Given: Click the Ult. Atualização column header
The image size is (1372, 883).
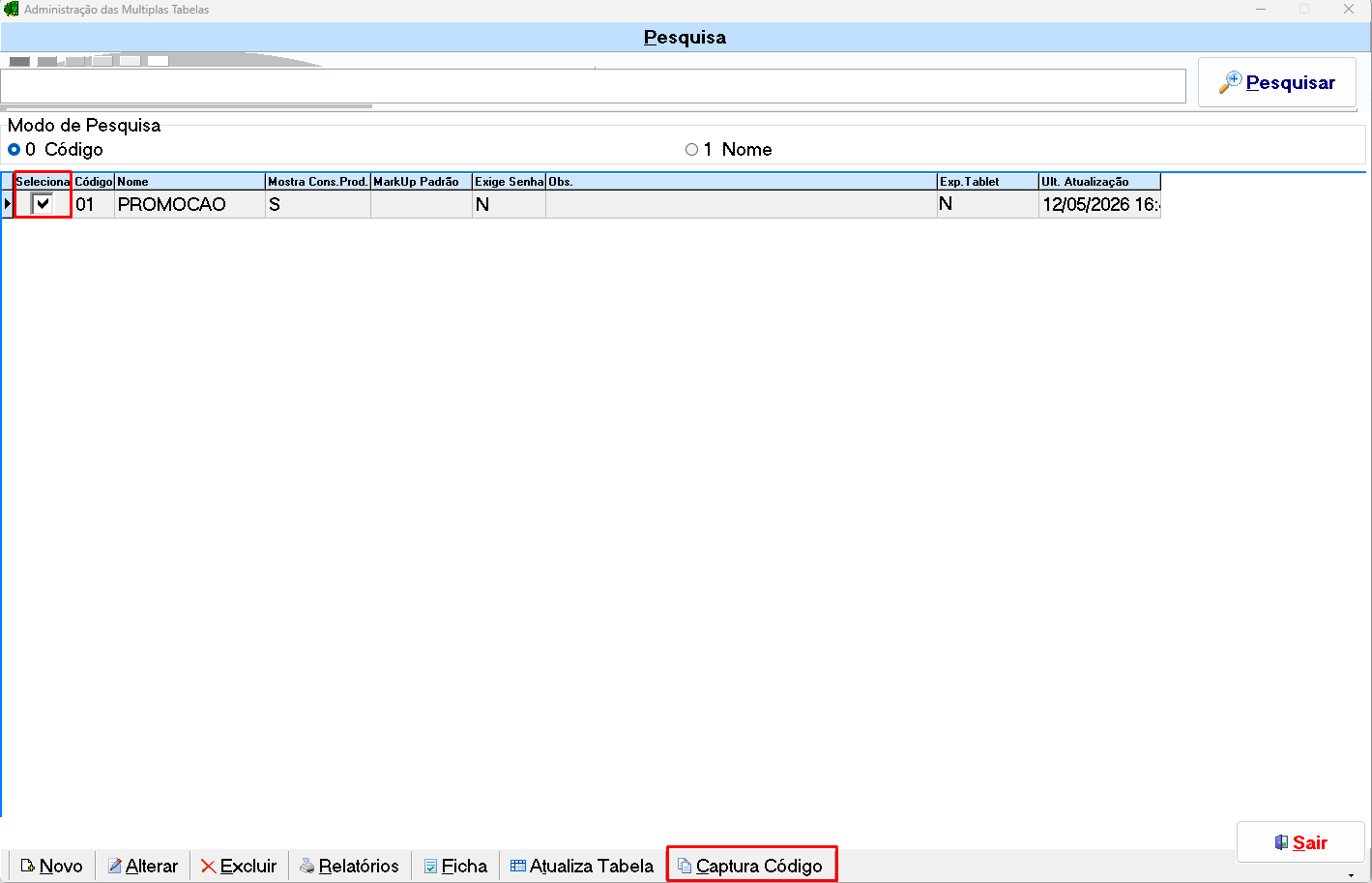Looking at the screenshot, I should point(1099,181).
